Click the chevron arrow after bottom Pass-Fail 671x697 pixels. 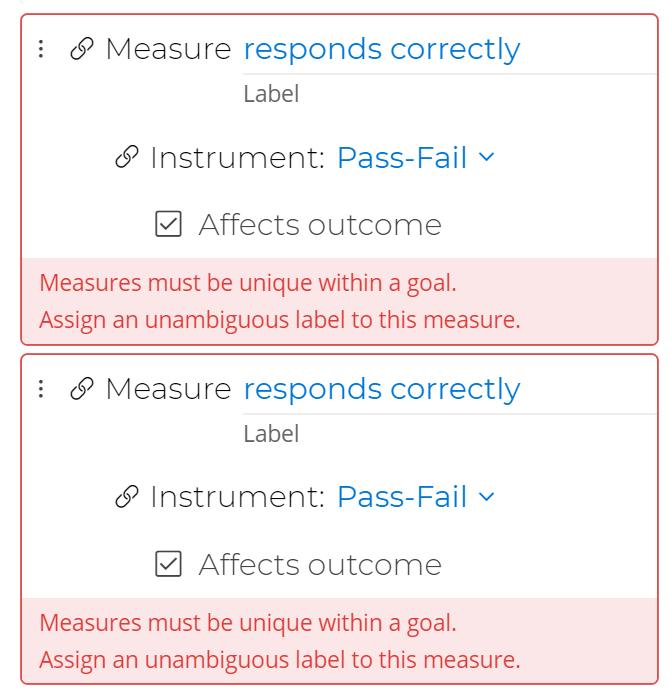[x=487, y=497]
